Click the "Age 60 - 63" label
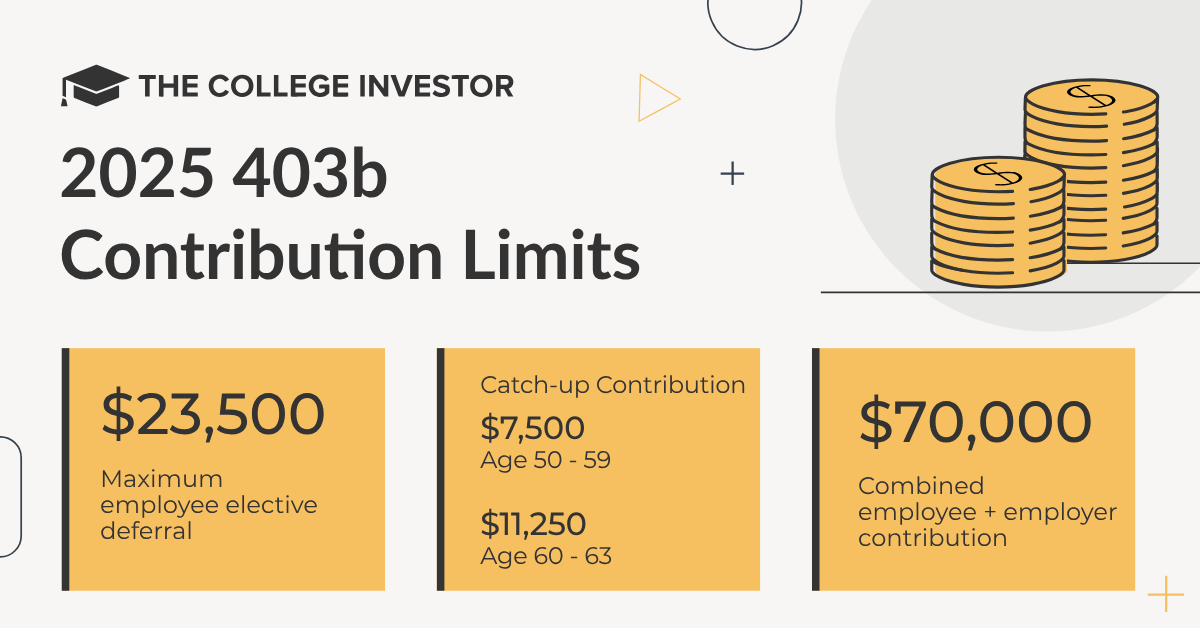This screenshot has height=628, width=1200. tap(546, 556)
